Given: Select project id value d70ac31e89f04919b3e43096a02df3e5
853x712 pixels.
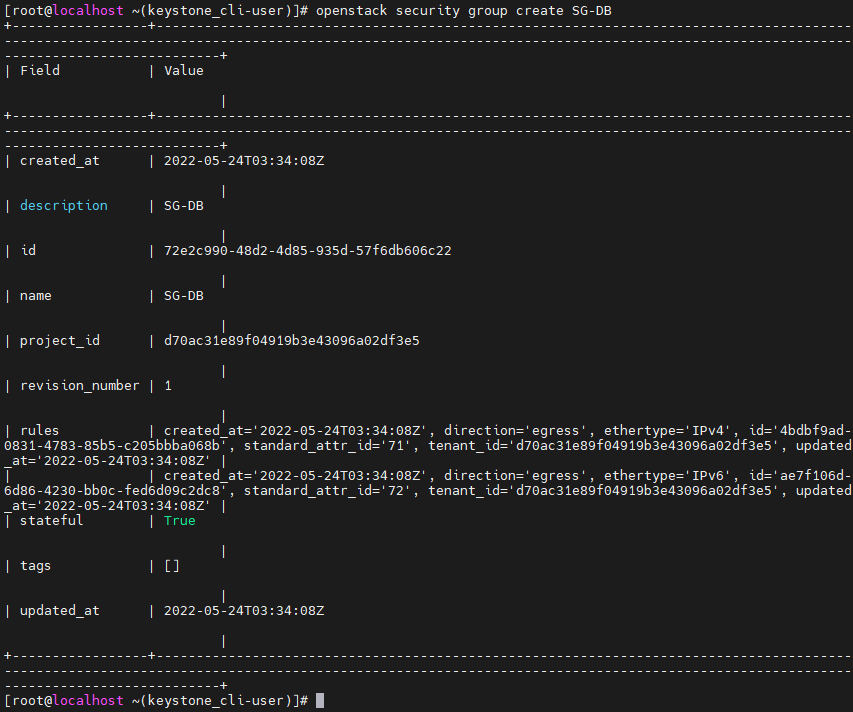Looking at the screenshot, I should point(292,341).
